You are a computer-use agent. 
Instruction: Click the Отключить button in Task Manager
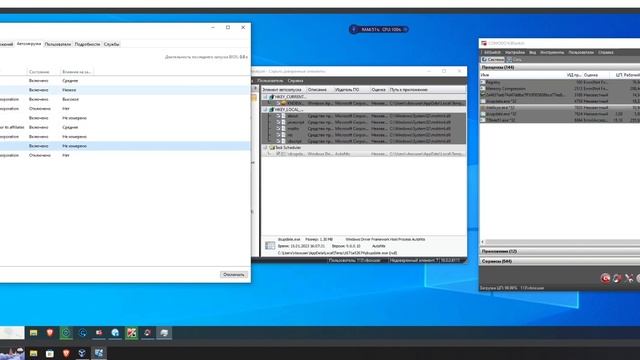(234, 275)
